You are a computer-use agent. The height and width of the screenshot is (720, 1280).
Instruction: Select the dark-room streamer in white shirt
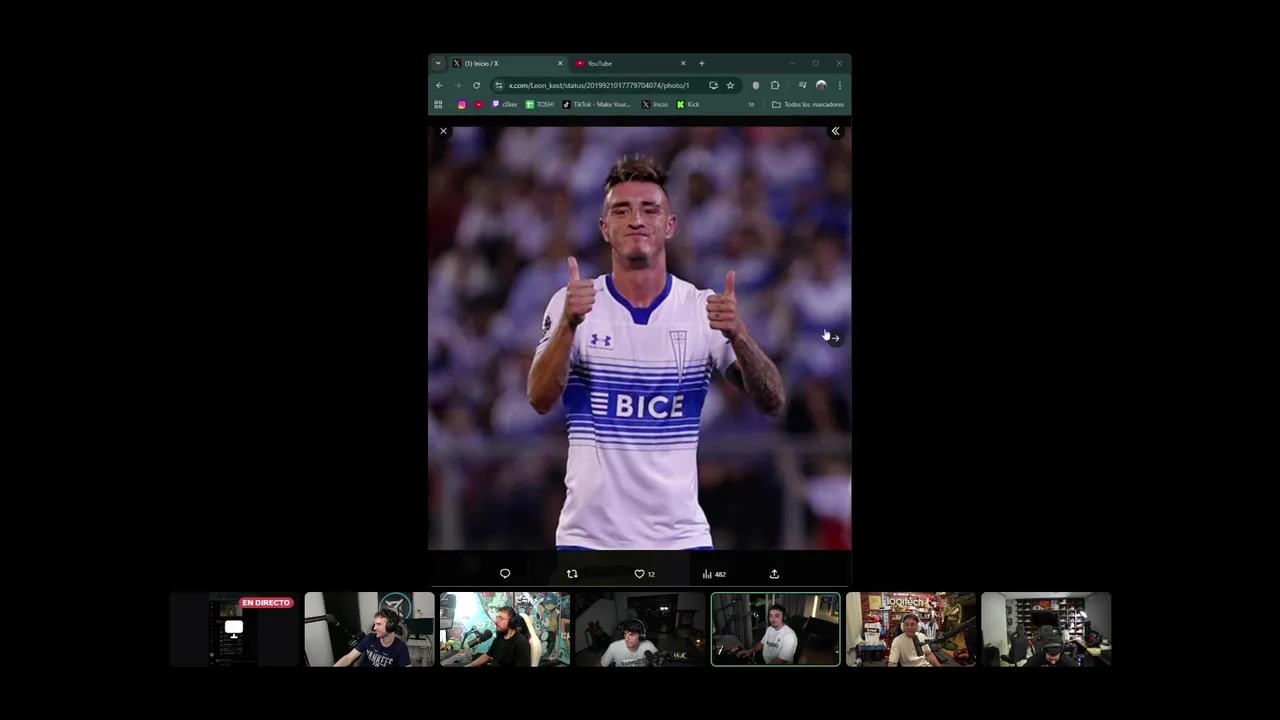pyautogui.click(x=640, y=629)
